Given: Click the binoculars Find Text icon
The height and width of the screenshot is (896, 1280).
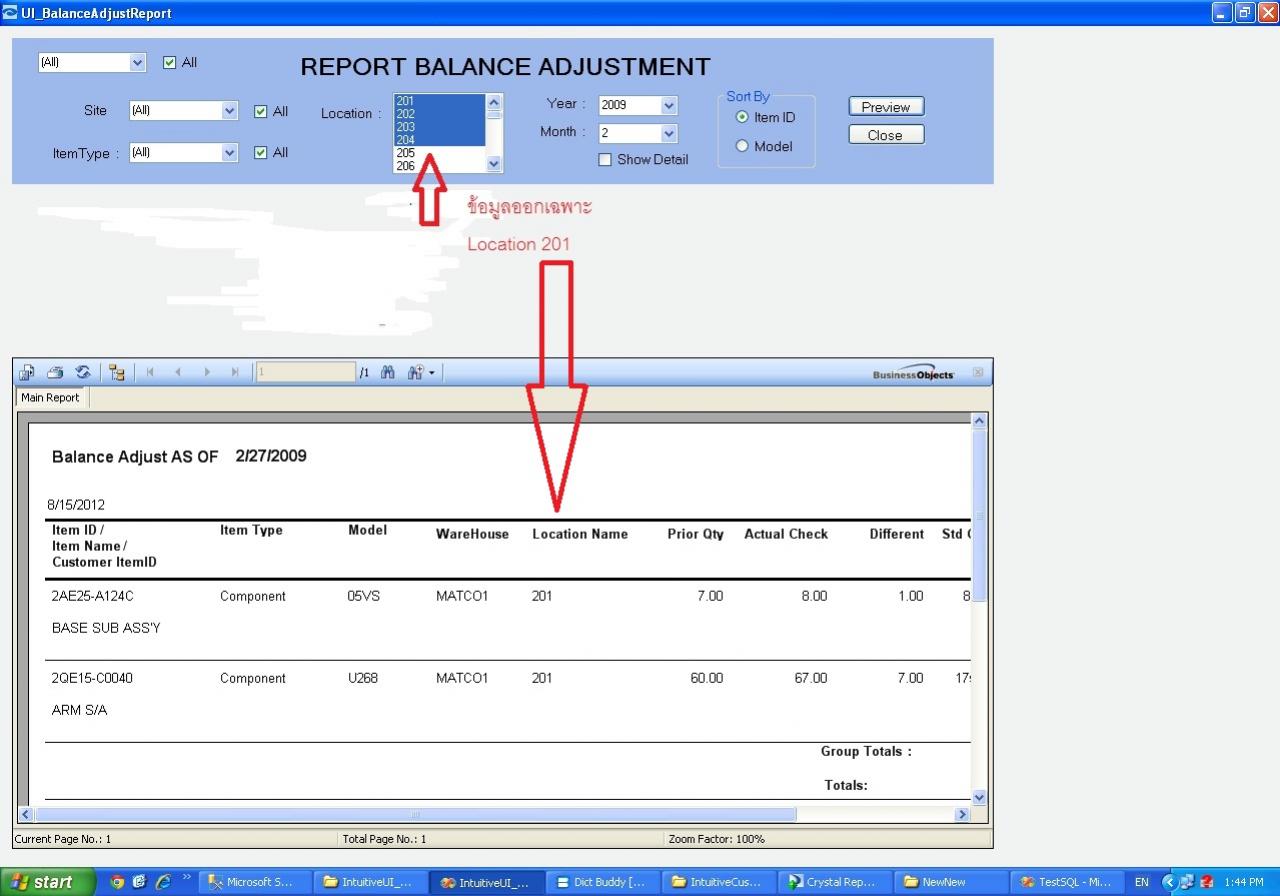Looking at the screenshot, I should pyautogui.click(x=388, y=372).
